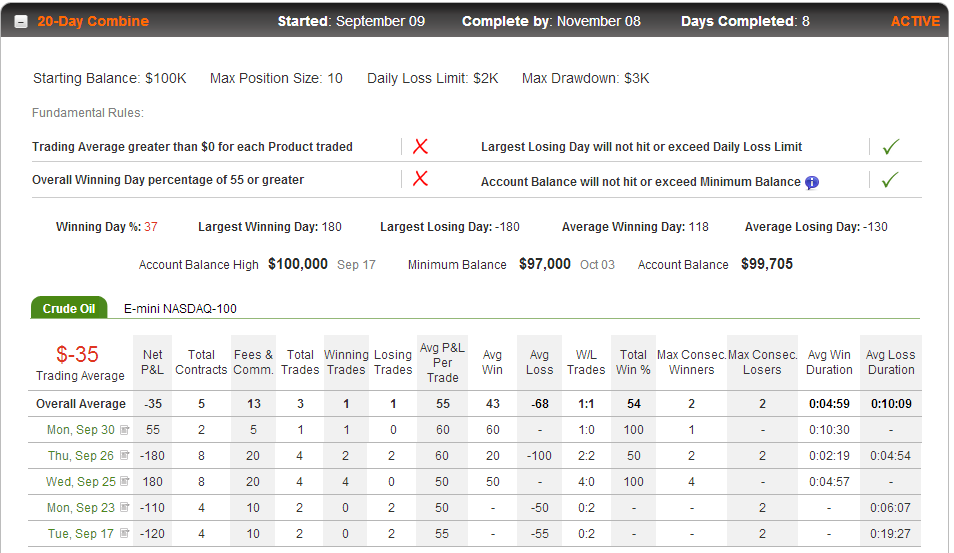
Task: Click the W/L Trades column header
Action: tap(586, 362)
